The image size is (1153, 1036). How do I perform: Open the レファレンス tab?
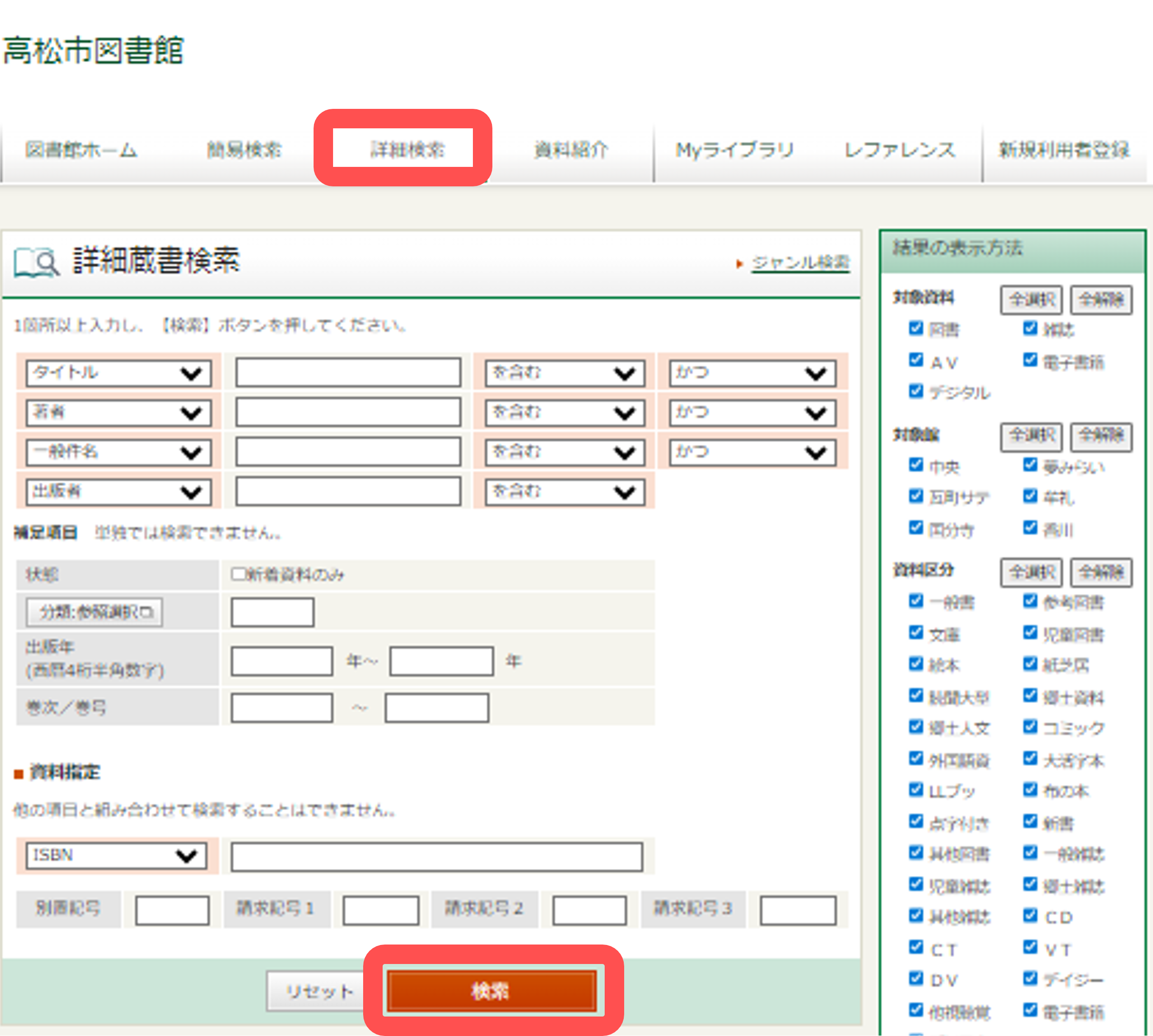901,150
